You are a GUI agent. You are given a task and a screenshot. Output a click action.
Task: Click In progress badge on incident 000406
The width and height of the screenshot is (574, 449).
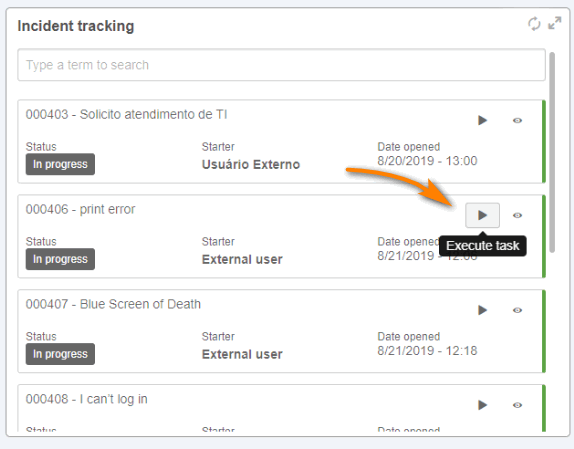click(x=60, y=259)
